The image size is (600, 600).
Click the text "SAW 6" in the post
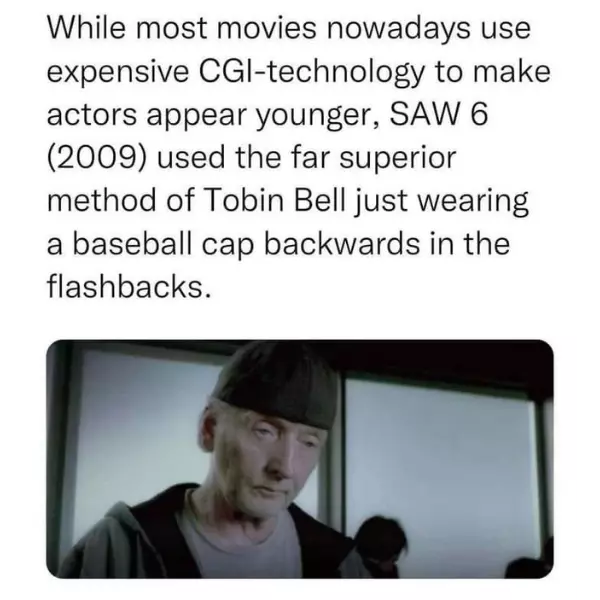click(x=439, y=114)
